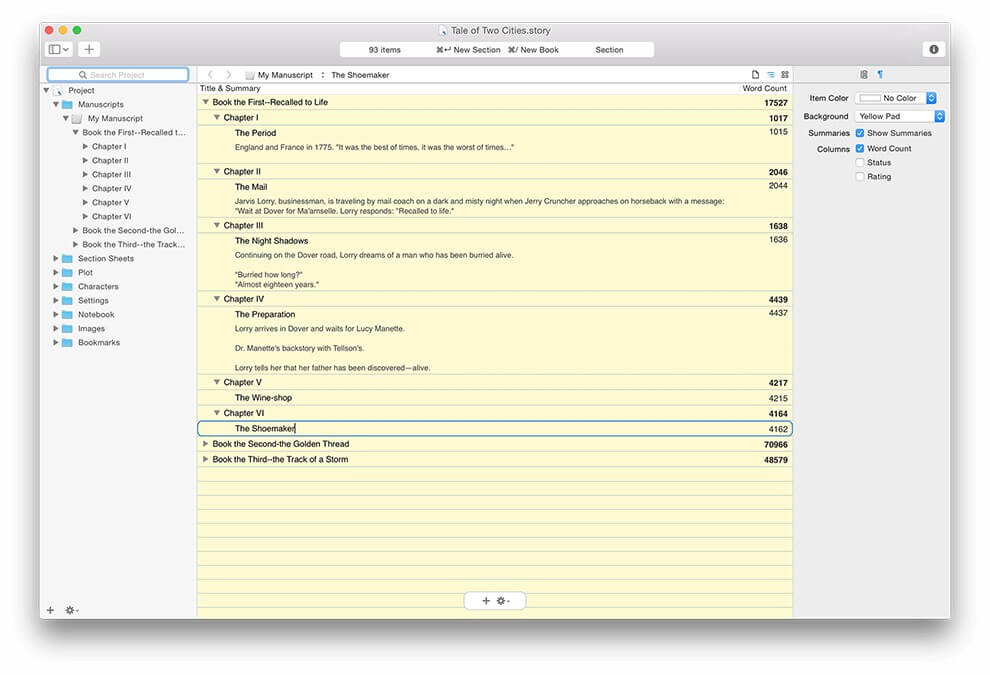Image resolution: width=990 pixels, height=675 pixels.
Task: Open the Item Color No Color picker
Action: [896, 98]
